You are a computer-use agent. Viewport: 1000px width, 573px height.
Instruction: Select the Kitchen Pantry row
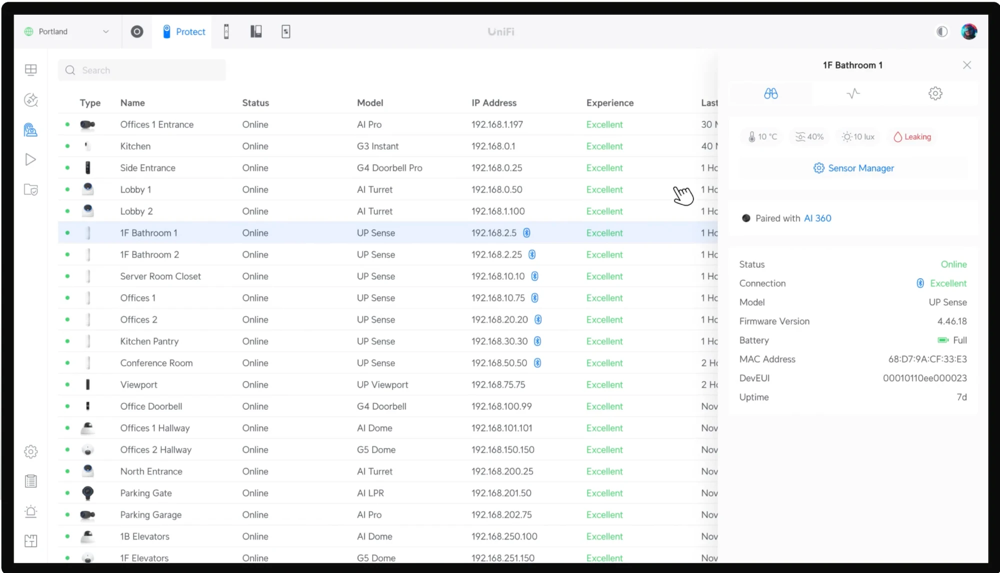click(x=388, y=341)
